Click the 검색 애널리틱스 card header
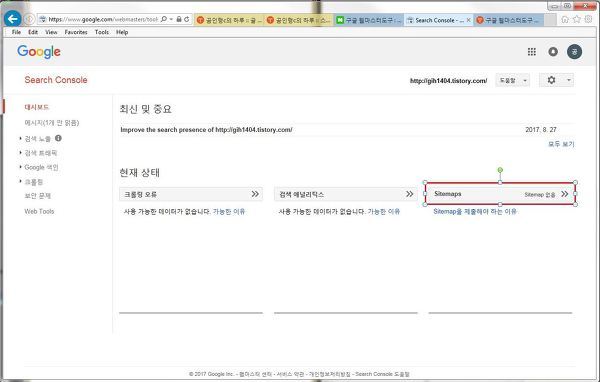The height and width of the screenshot is (382, 600). (346, 194)
